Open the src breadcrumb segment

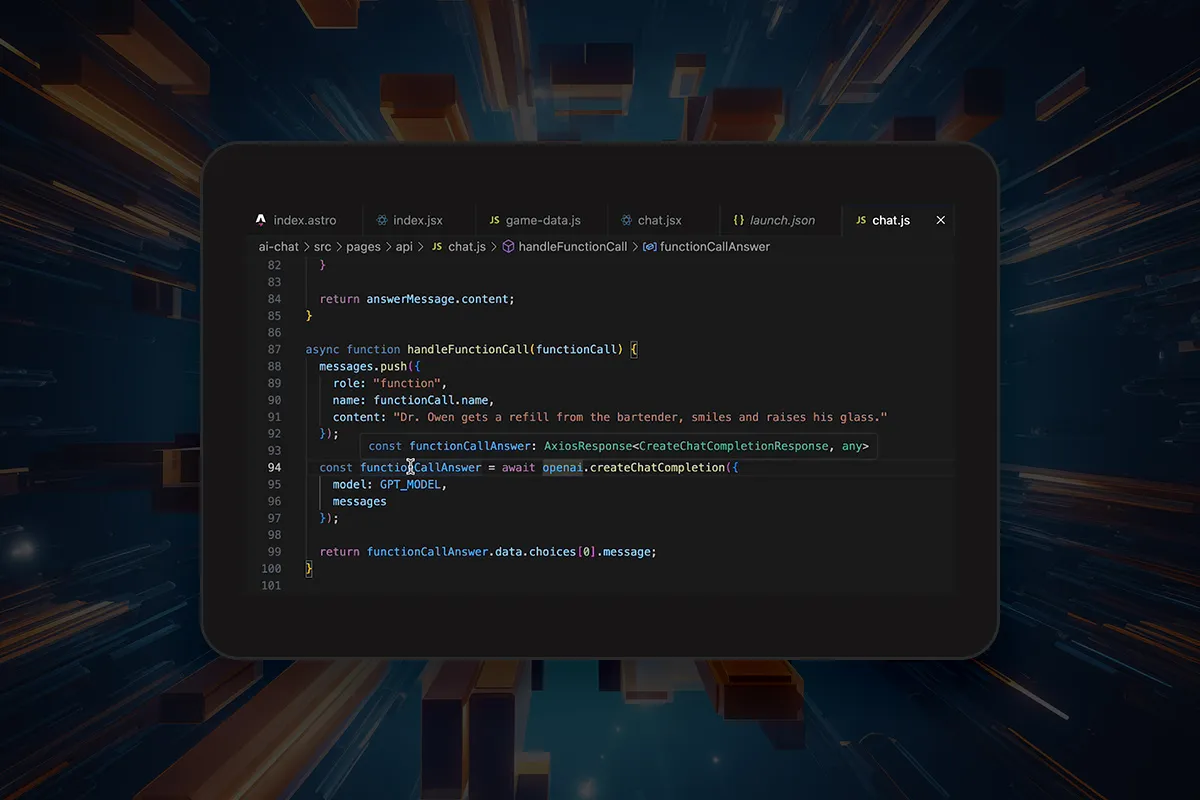pyautogui.click(x=322, y=246)
